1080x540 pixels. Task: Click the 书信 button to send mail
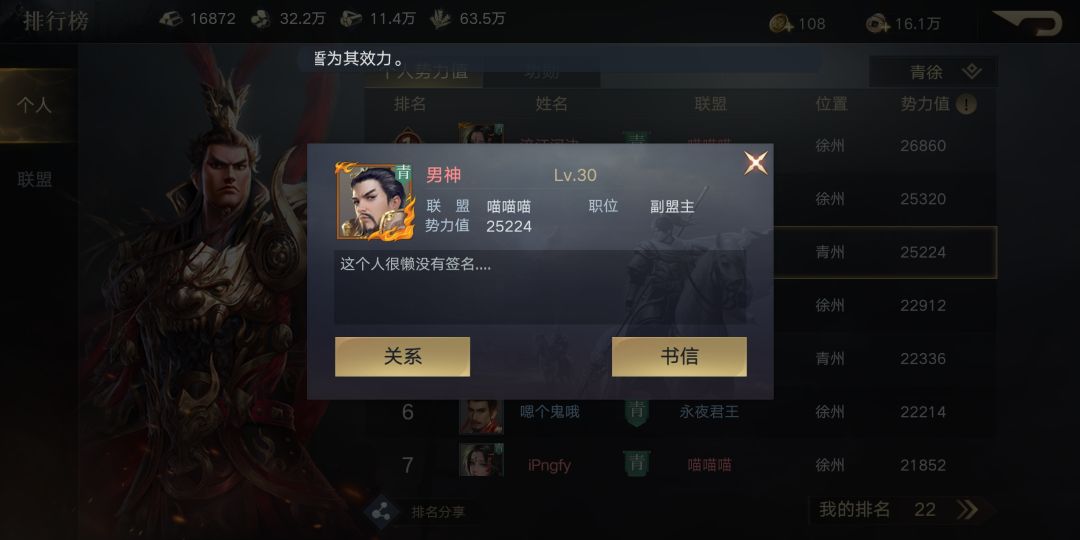(679, 357)
